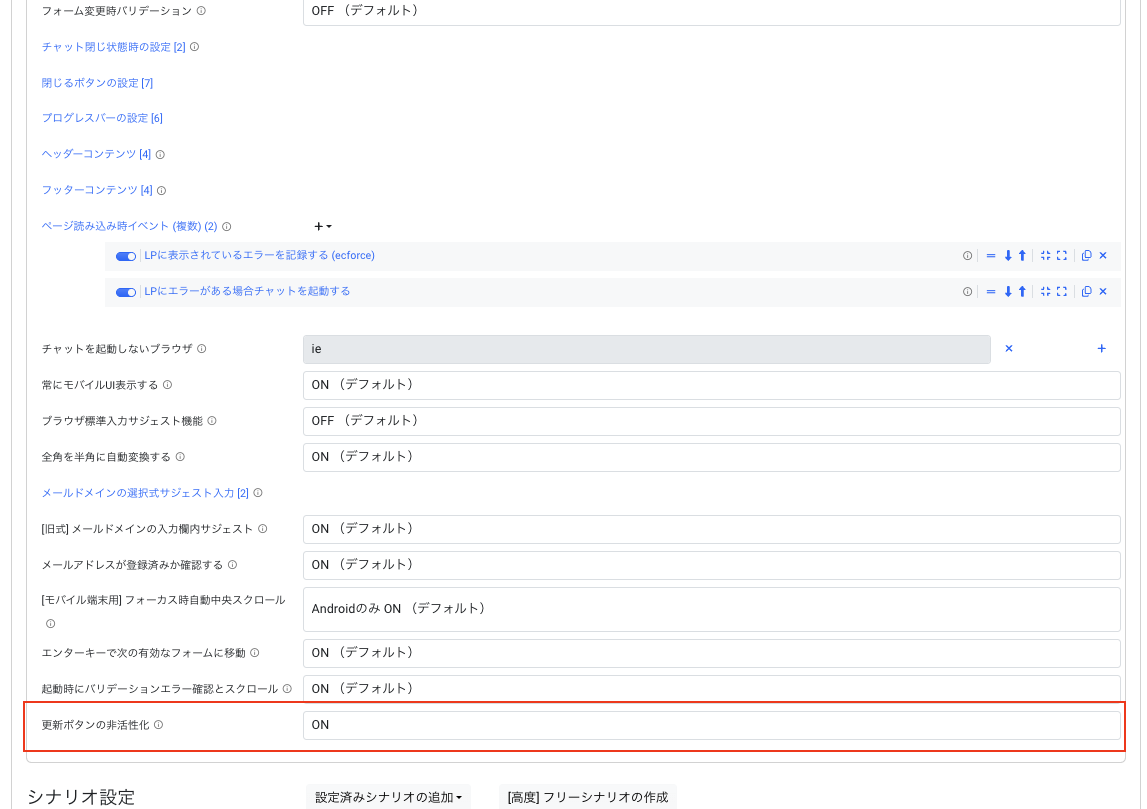The width and height of the screenshot is (1147, 809).
Task: Open チャット閉じ状態時の設定 settings
Action: point(110,46)
